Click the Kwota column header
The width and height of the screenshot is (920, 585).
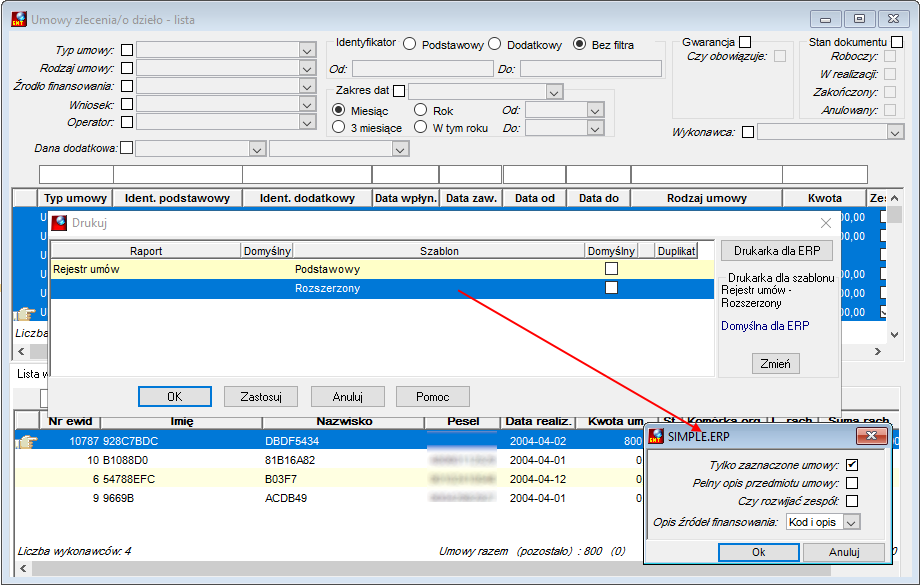824,198
